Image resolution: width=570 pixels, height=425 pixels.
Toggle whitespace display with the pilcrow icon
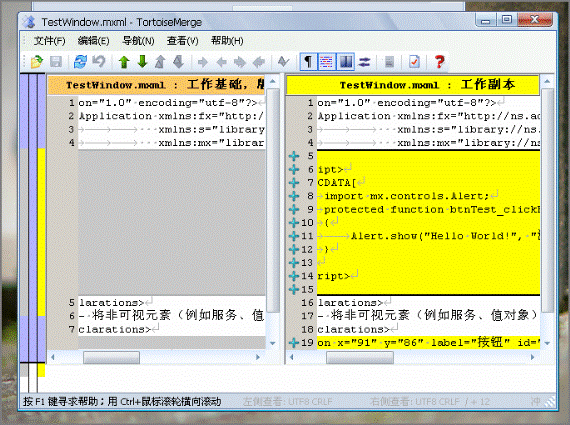click(x=308, y=62)
